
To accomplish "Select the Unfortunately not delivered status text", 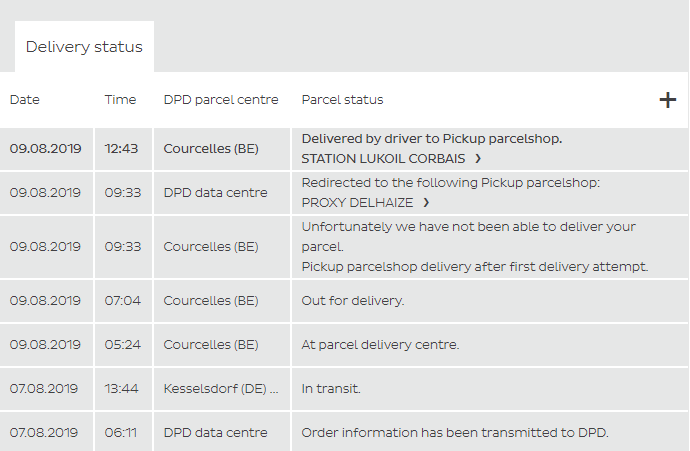I will (469, 236).
